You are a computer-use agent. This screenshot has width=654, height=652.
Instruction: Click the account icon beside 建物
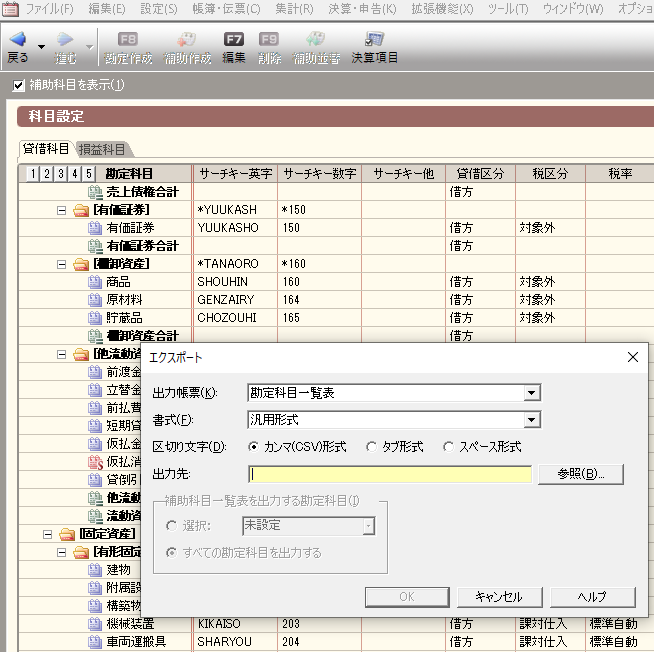[95, 570]
